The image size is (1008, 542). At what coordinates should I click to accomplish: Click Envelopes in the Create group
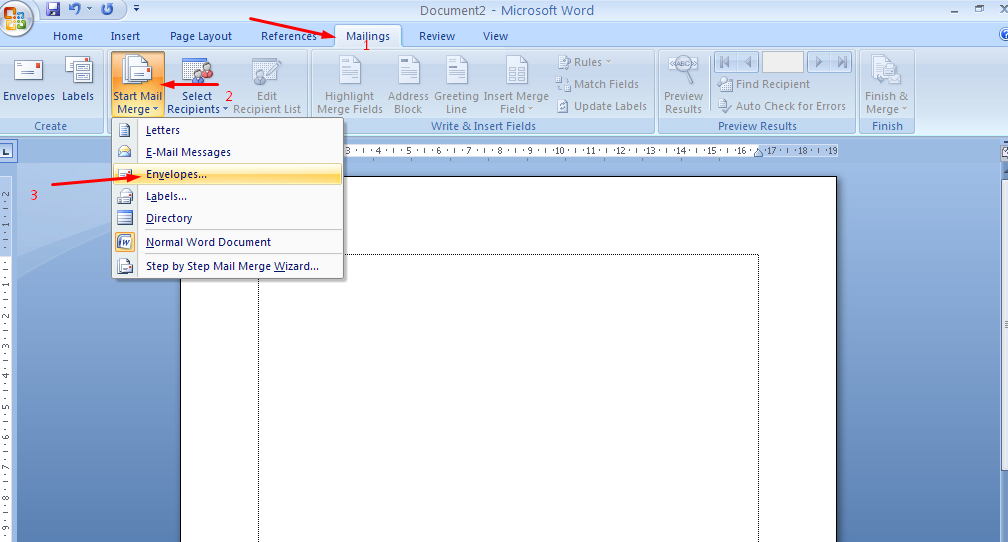[28, 79]
